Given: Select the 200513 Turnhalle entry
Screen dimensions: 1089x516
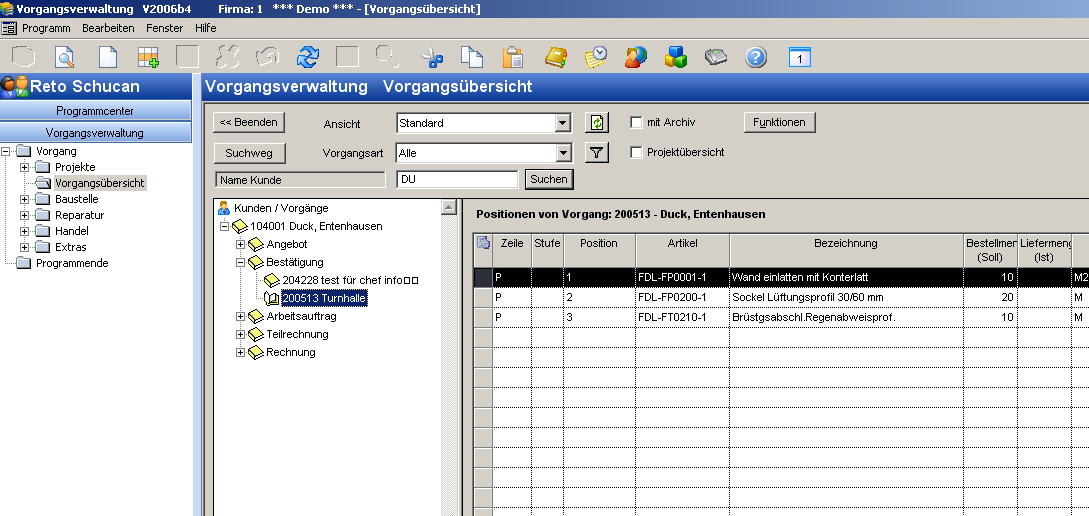Looking at the screenshot, I should tap(324, 299).
